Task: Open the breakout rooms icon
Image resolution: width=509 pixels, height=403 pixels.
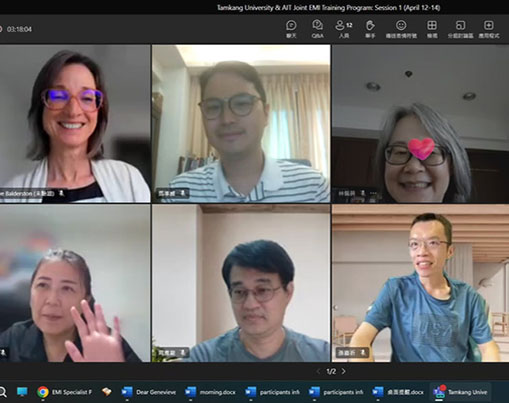Action: tap(460, 29)
